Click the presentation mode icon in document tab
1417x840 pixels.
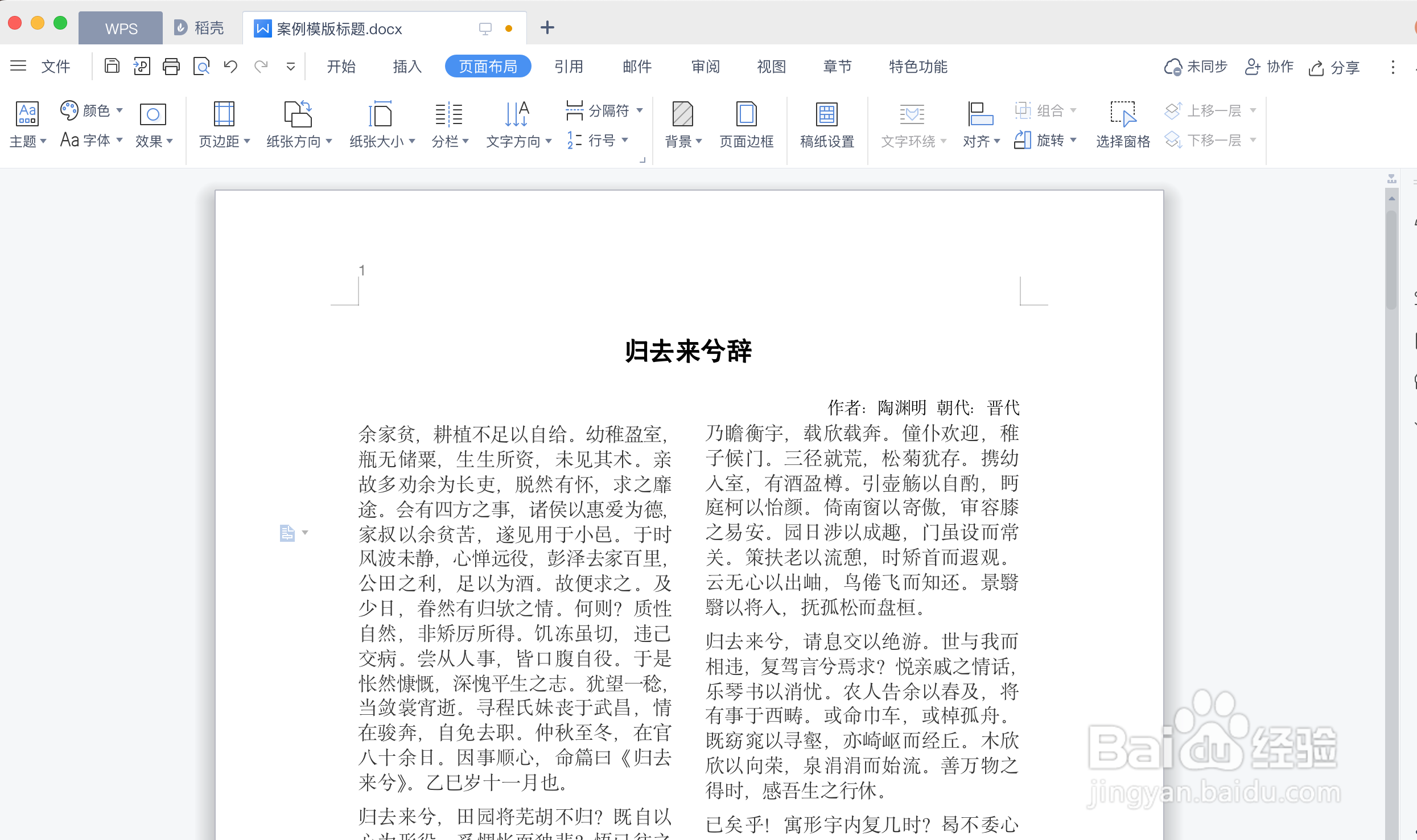[485, 28]
